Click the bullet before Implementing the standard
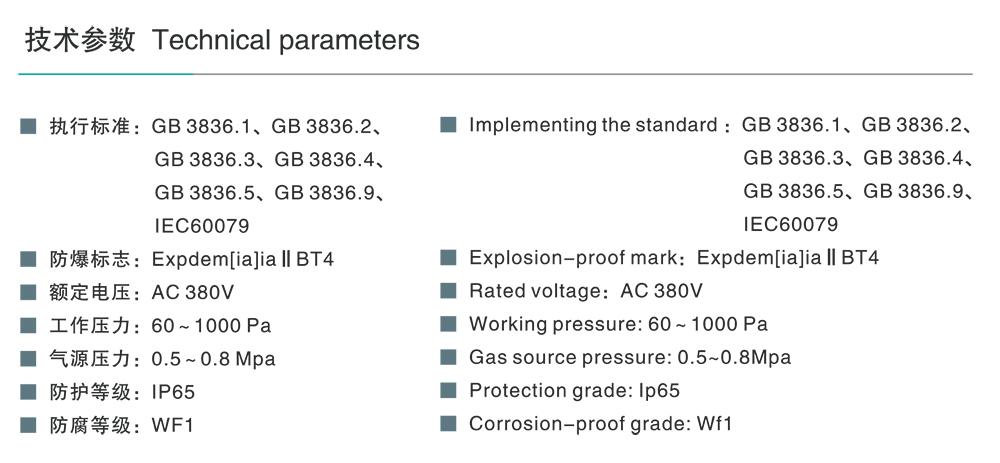The height and width of the screenshot is (463, 1000). point(448,125)
